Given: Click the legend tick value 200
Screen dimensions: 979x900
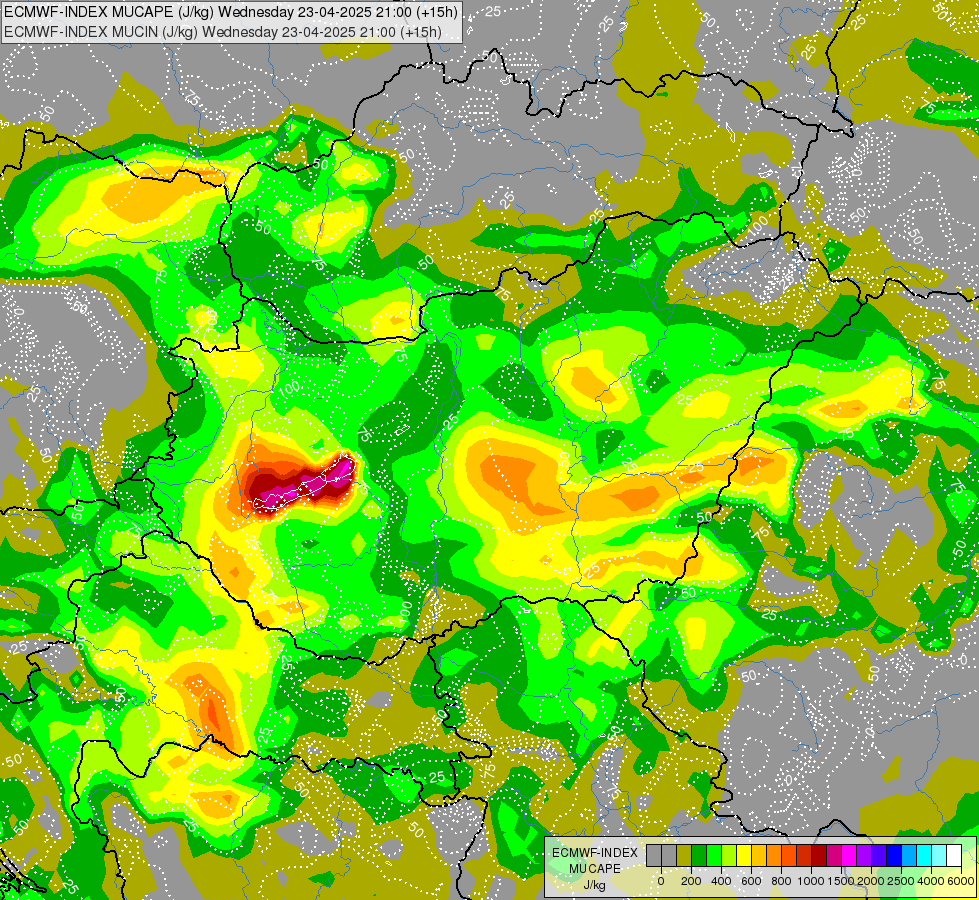Looking at the screenshot, I should [x=691, y=881].
